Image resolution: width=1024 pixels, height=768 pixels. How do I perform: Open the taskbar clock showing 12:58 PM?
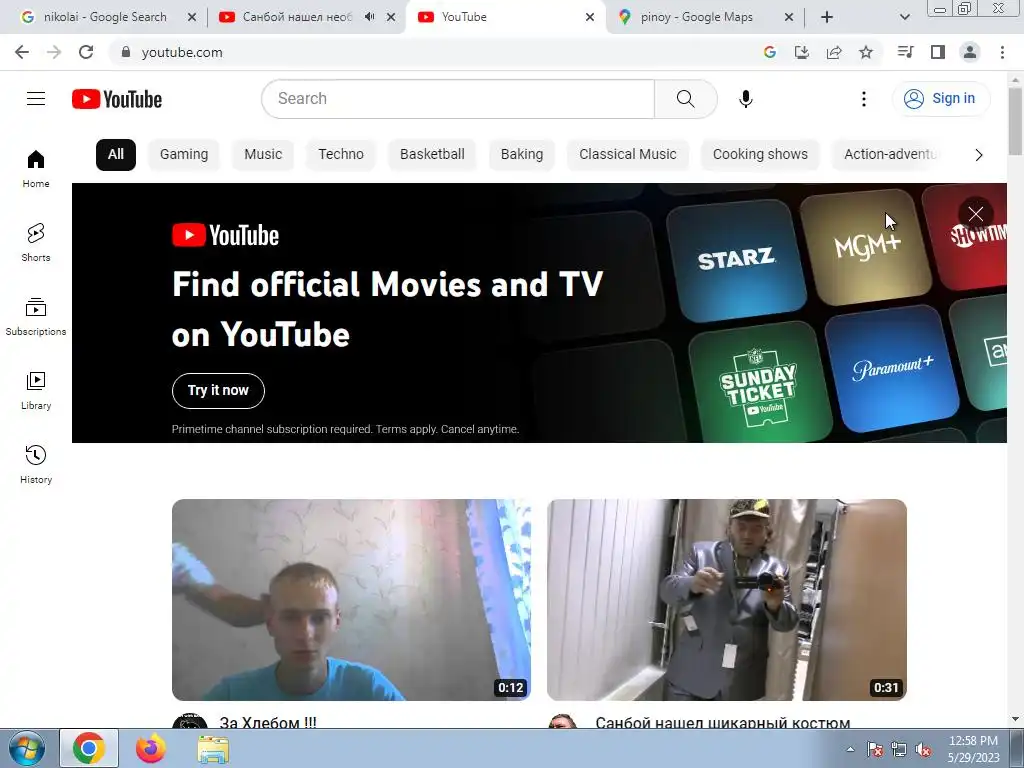973,749
